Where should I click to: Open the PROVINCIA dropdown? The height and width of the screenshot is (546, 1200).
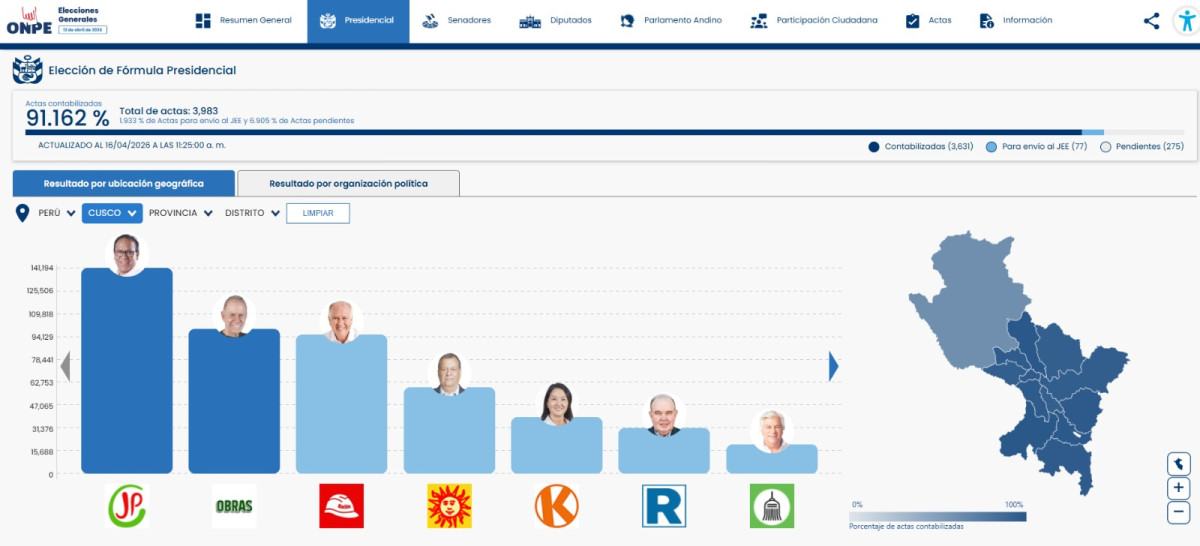[181, 213]
